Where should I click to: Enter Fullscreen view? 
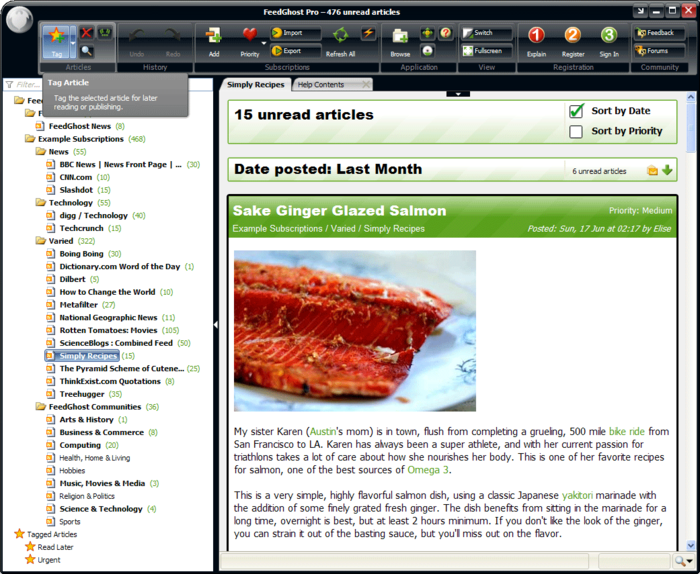pos(487,51)
